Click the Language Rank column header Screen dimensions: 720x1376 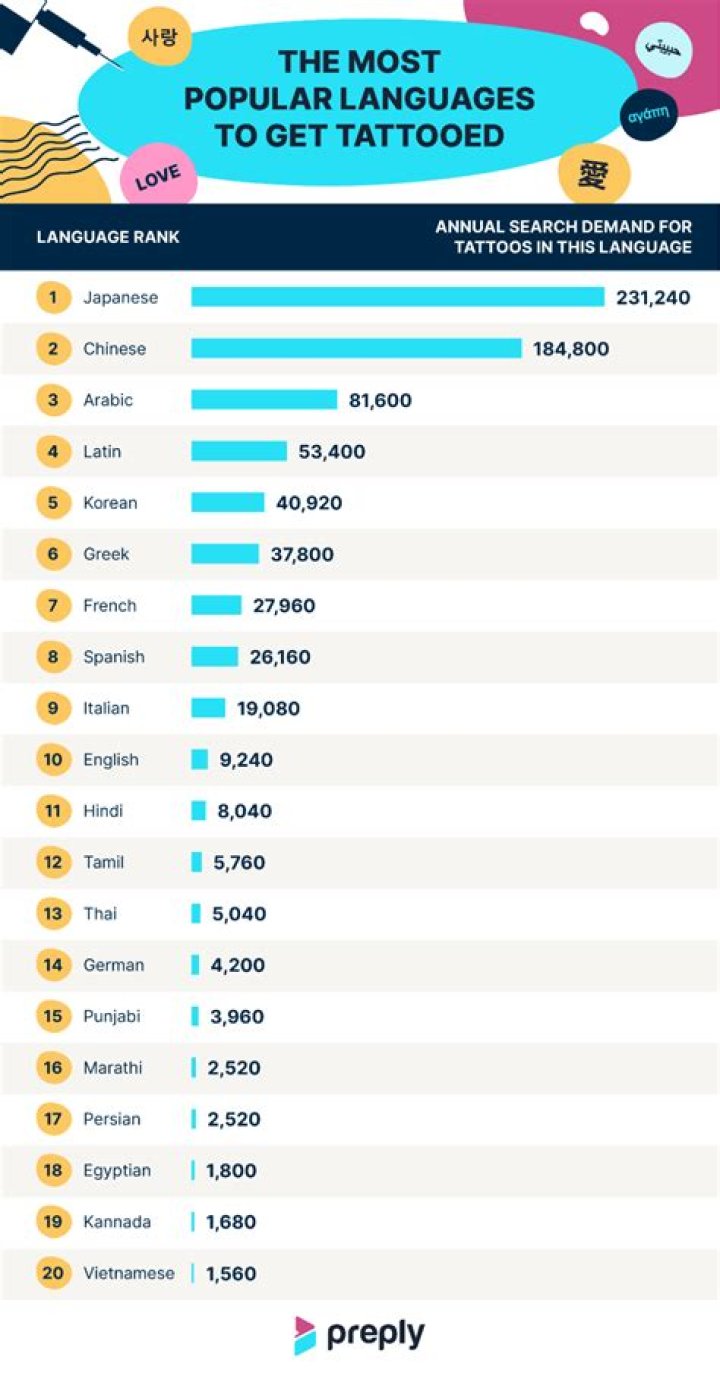108,237
